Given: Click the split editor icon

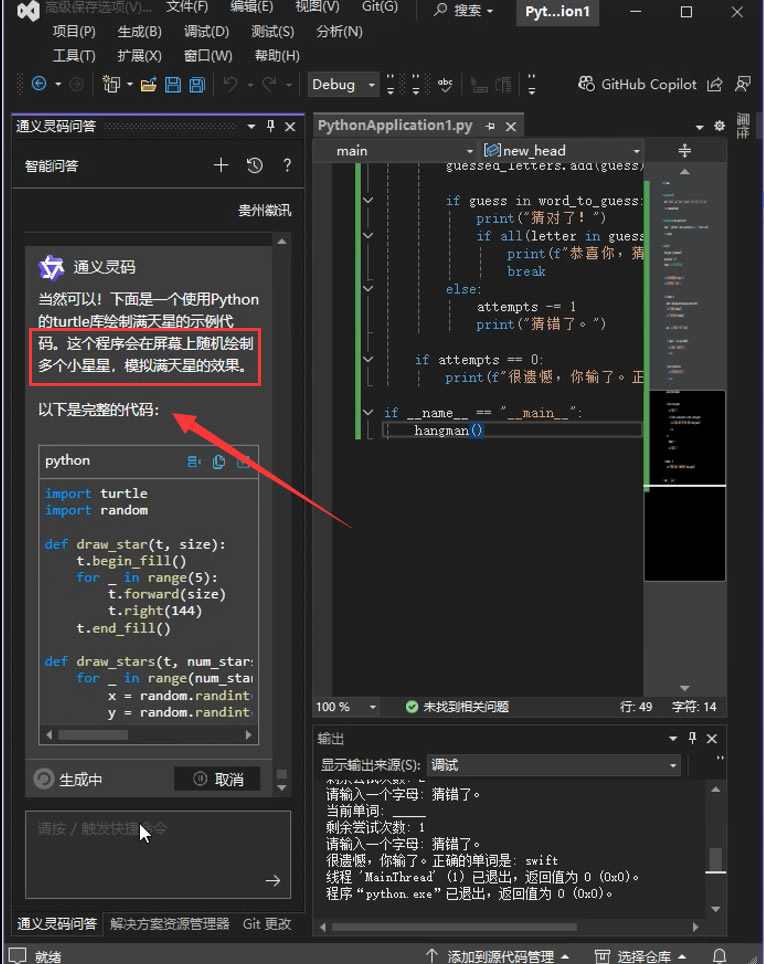Looking at the screenshot, I should [684, 150].
